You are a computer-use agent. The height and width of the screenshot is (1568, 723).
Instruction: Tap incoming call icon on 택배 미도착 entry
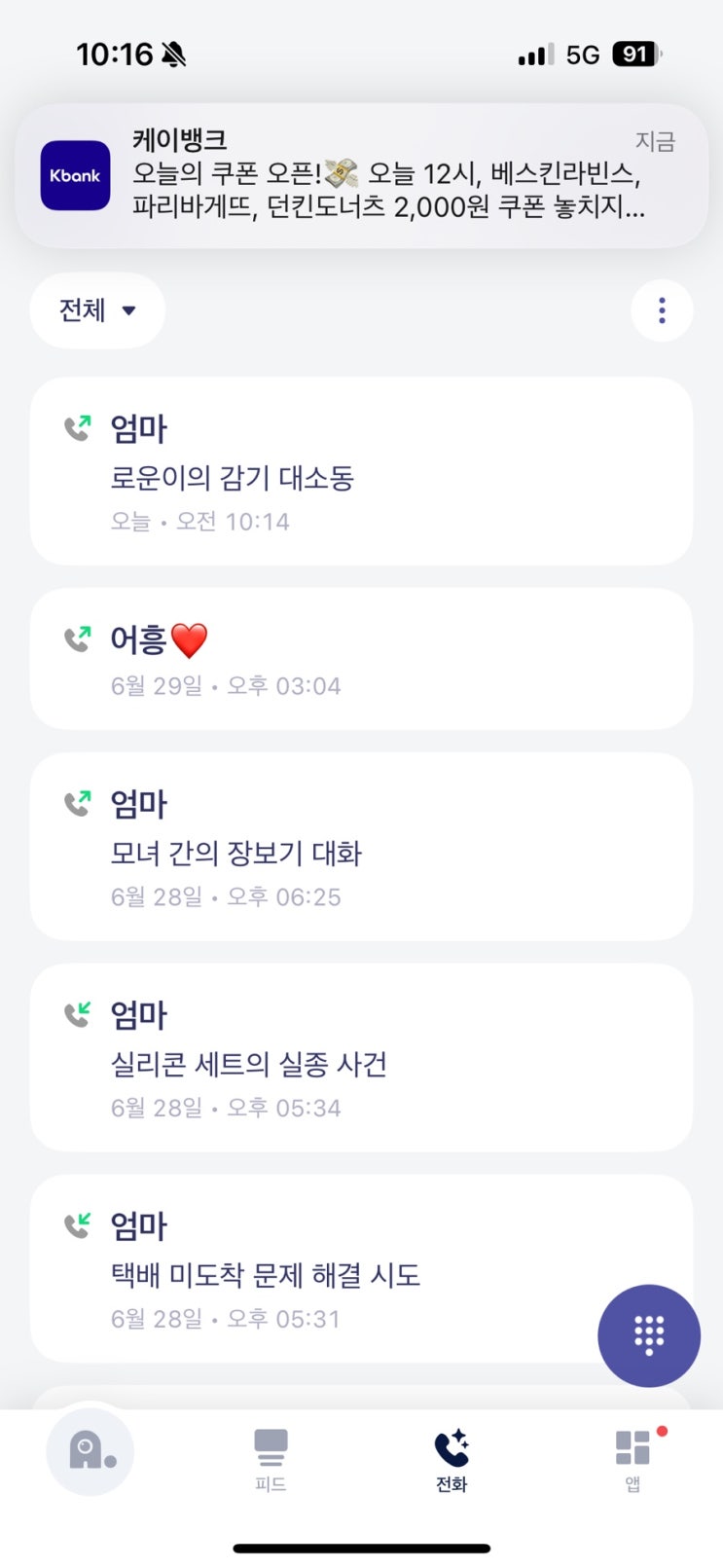point(78,1224)
